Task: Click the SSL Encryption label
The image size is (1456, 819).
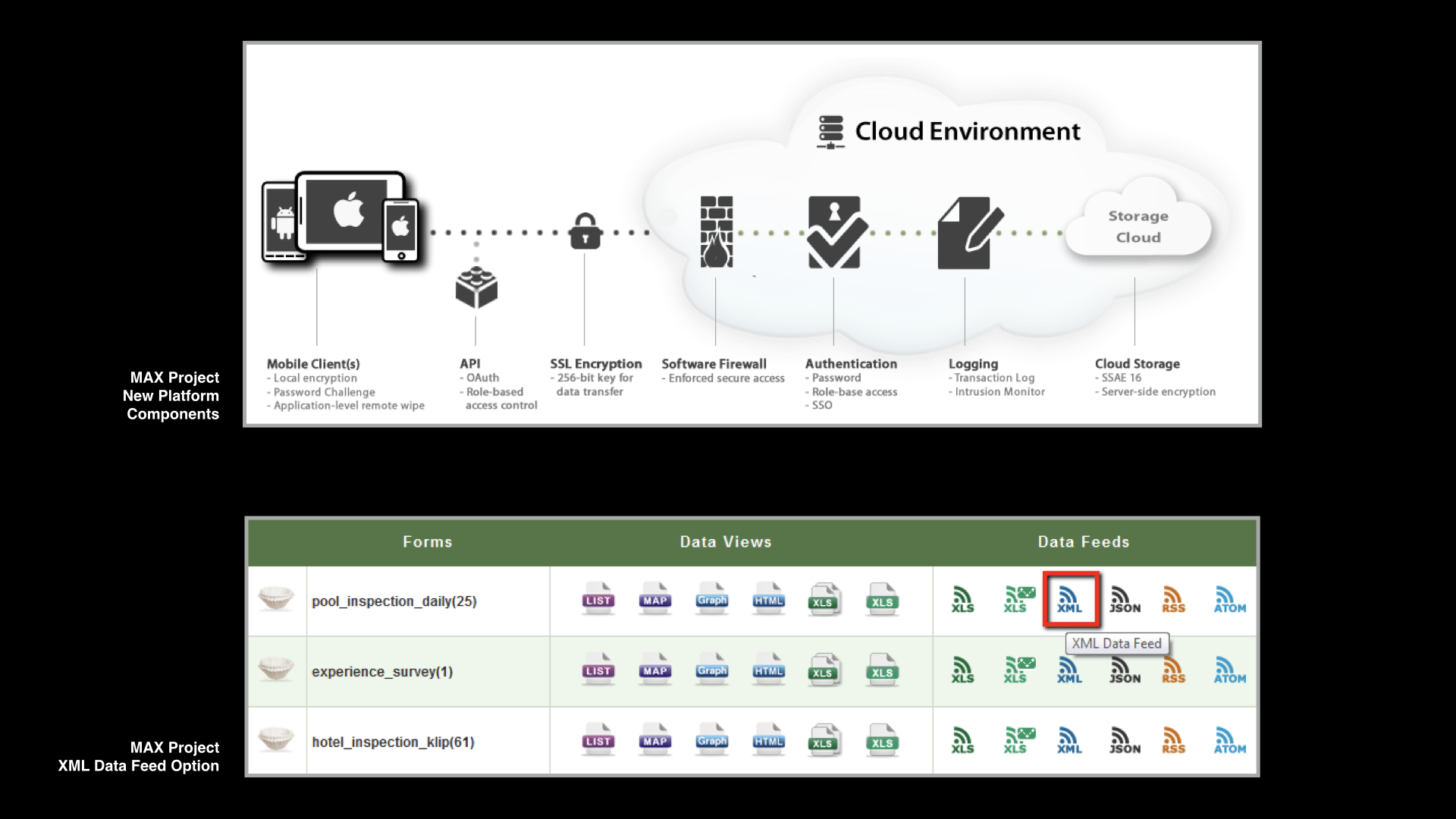Action: click(596, 364)
